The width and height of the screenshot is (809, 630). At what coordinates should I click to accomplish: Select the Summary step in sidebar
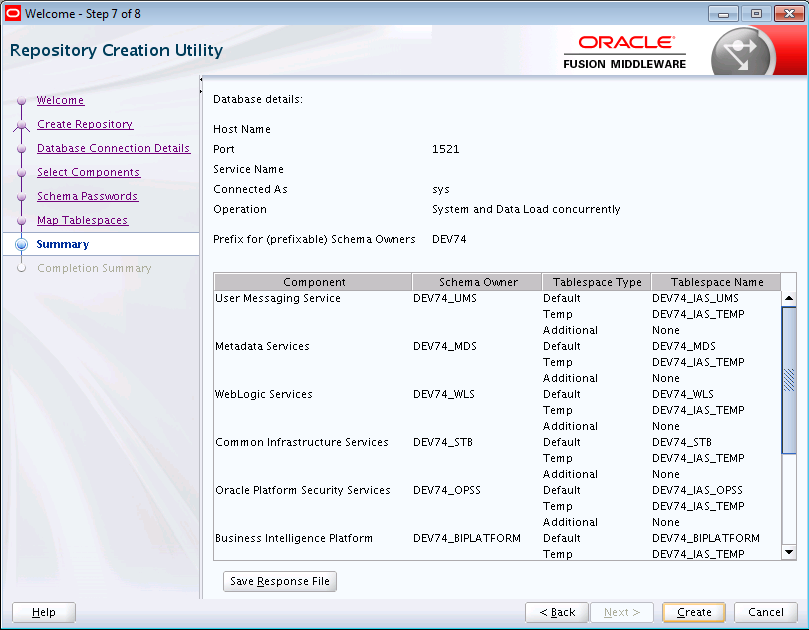pos(63,245)
